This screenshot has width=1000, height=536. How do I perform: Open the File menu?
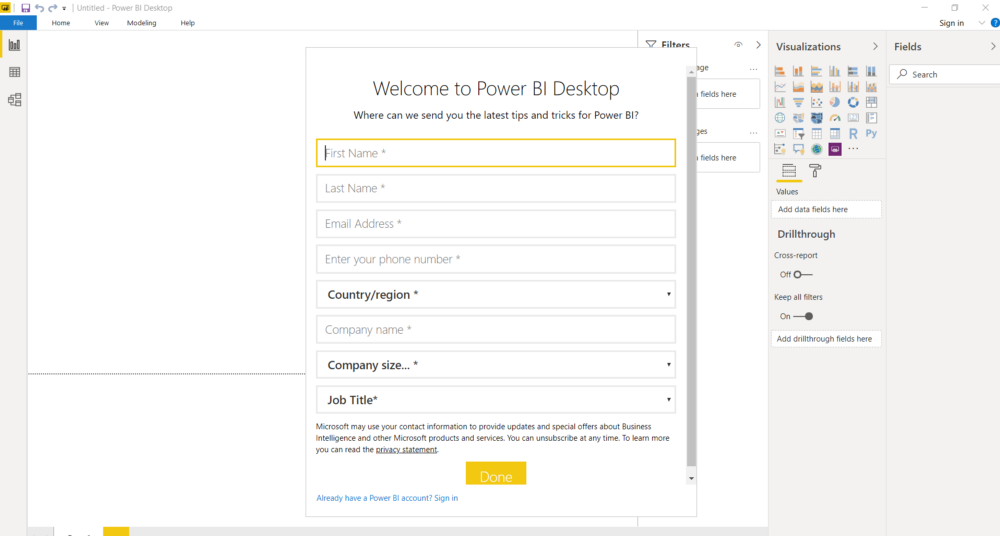click(18, 23)
